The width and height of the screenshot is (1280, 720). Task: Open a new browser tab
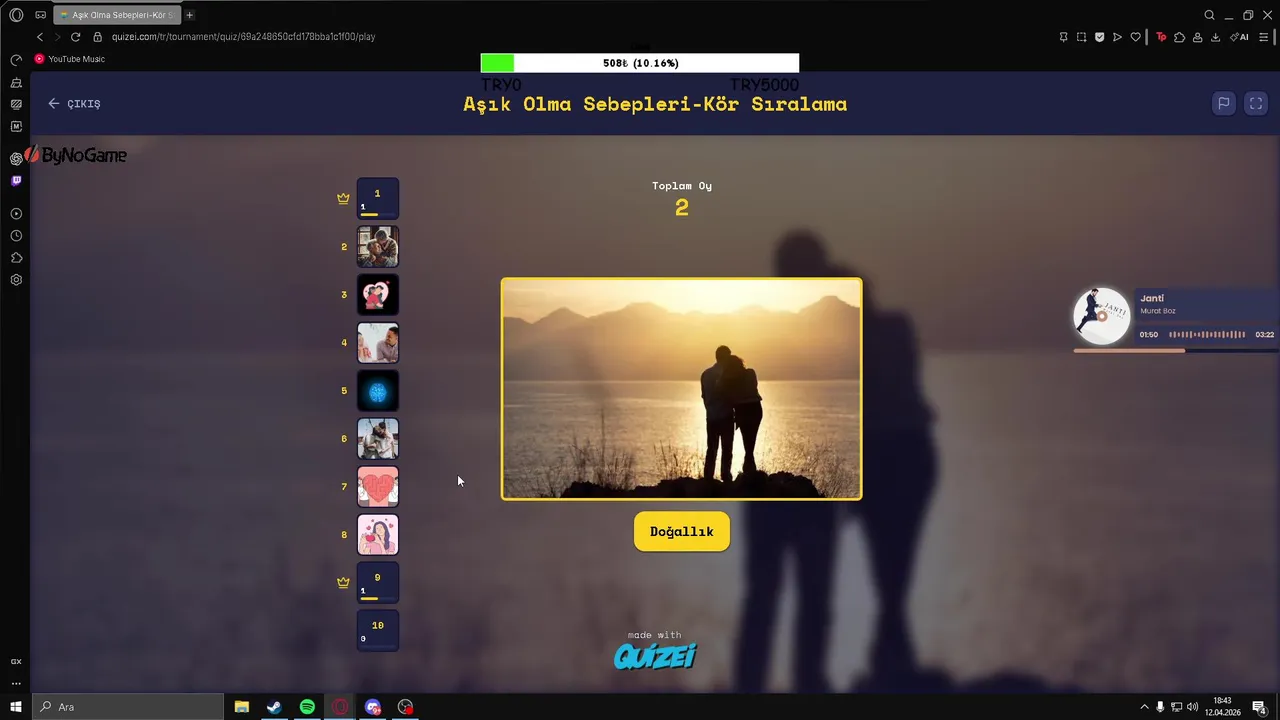pos(189,15)
